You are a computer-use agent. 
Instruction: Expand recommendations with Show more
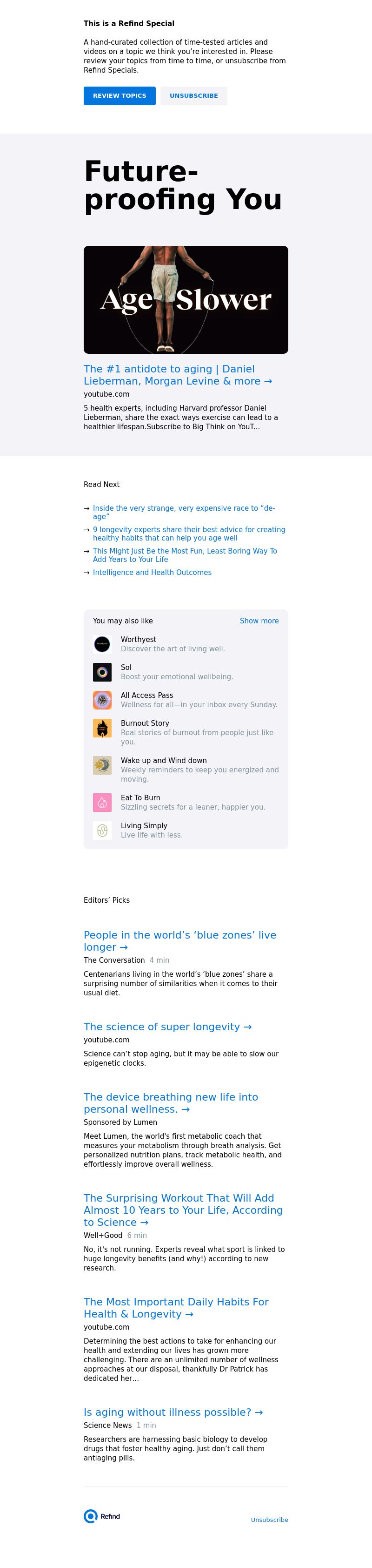coord(259,621)
